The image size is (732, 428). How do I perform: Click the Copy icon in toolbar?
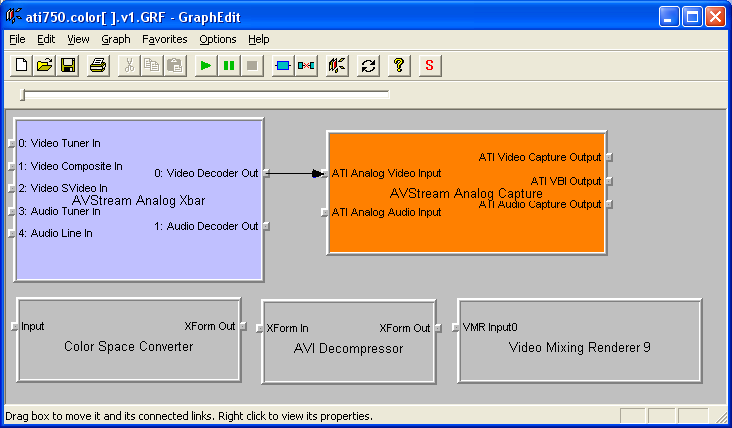point(152,65)
